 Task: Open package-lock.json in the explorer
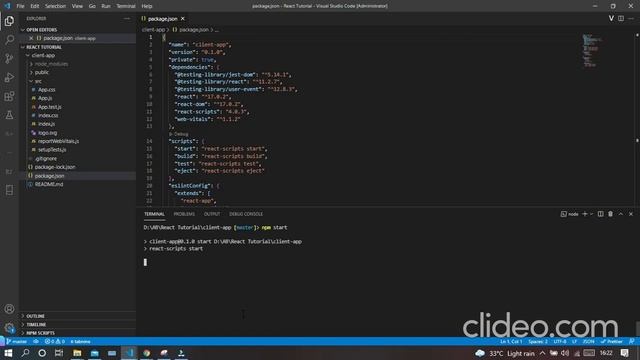78,167
